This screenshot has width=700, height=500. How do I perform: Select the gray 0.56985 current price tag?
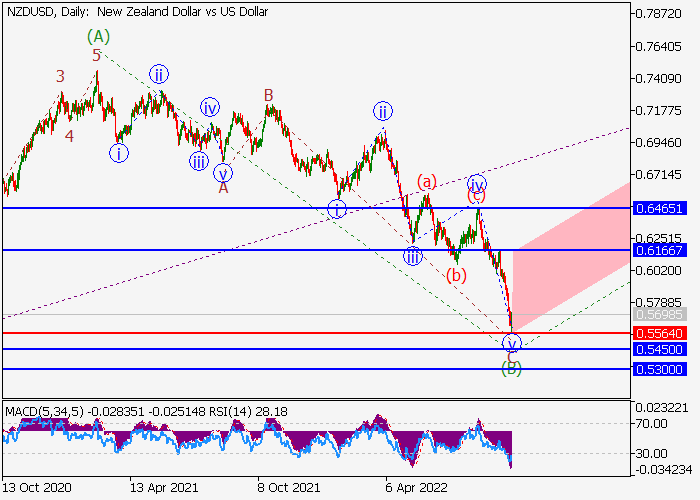pyautogui.click(x=658, y=315)
